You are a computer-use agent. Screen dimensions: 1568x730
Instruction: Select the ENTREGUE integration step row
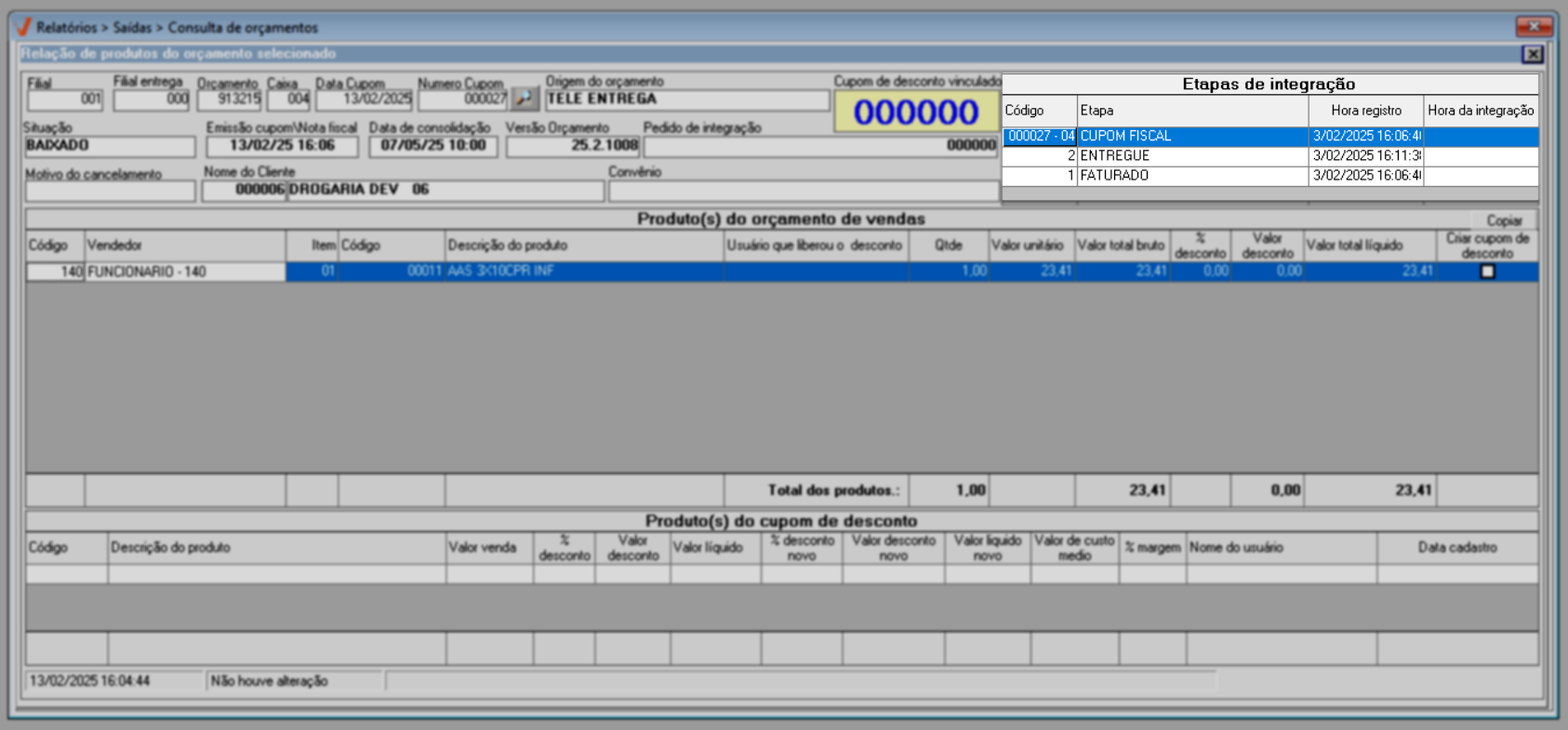pyautogui.click(x=1192, y=156)
